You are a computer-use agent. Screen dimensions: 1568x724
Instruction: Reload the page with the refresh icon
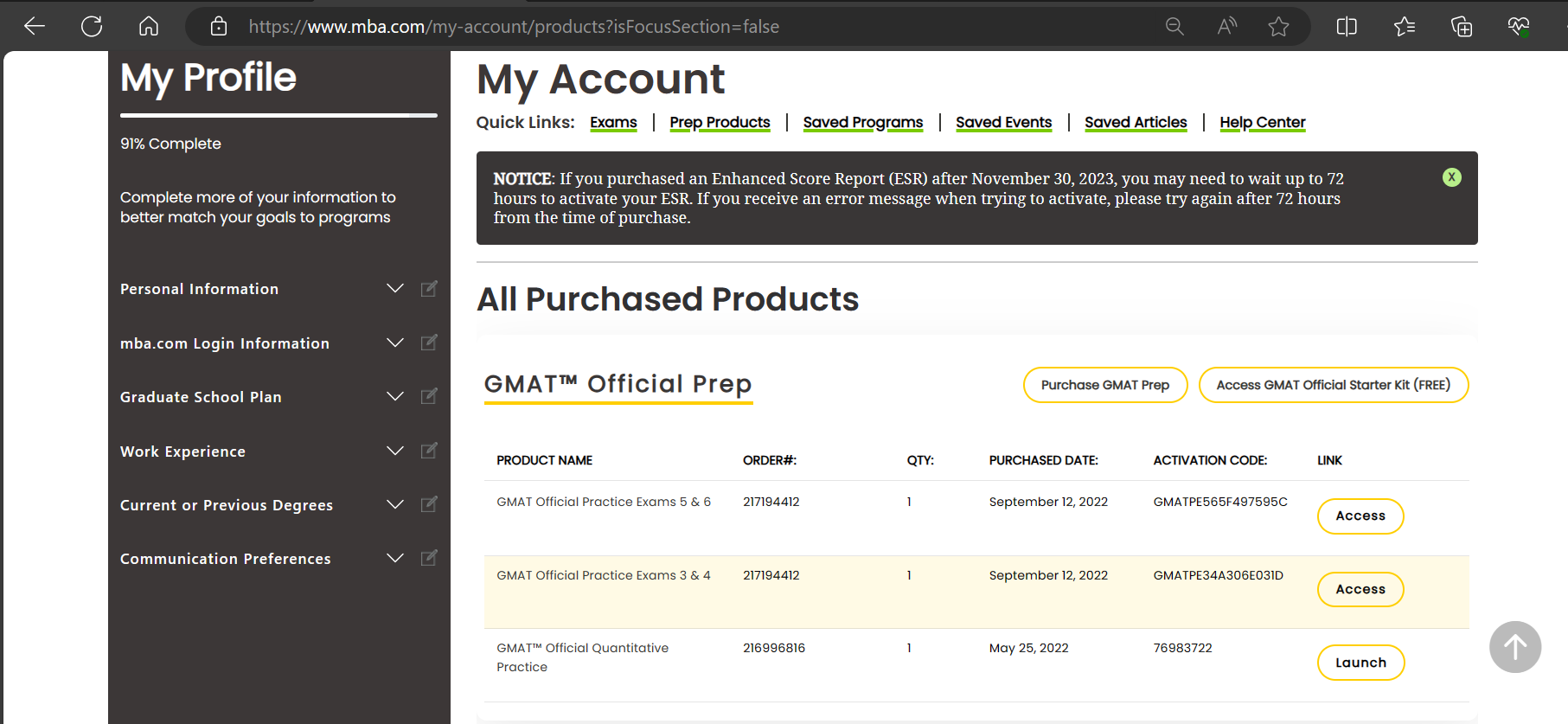[x=92, y=27]
